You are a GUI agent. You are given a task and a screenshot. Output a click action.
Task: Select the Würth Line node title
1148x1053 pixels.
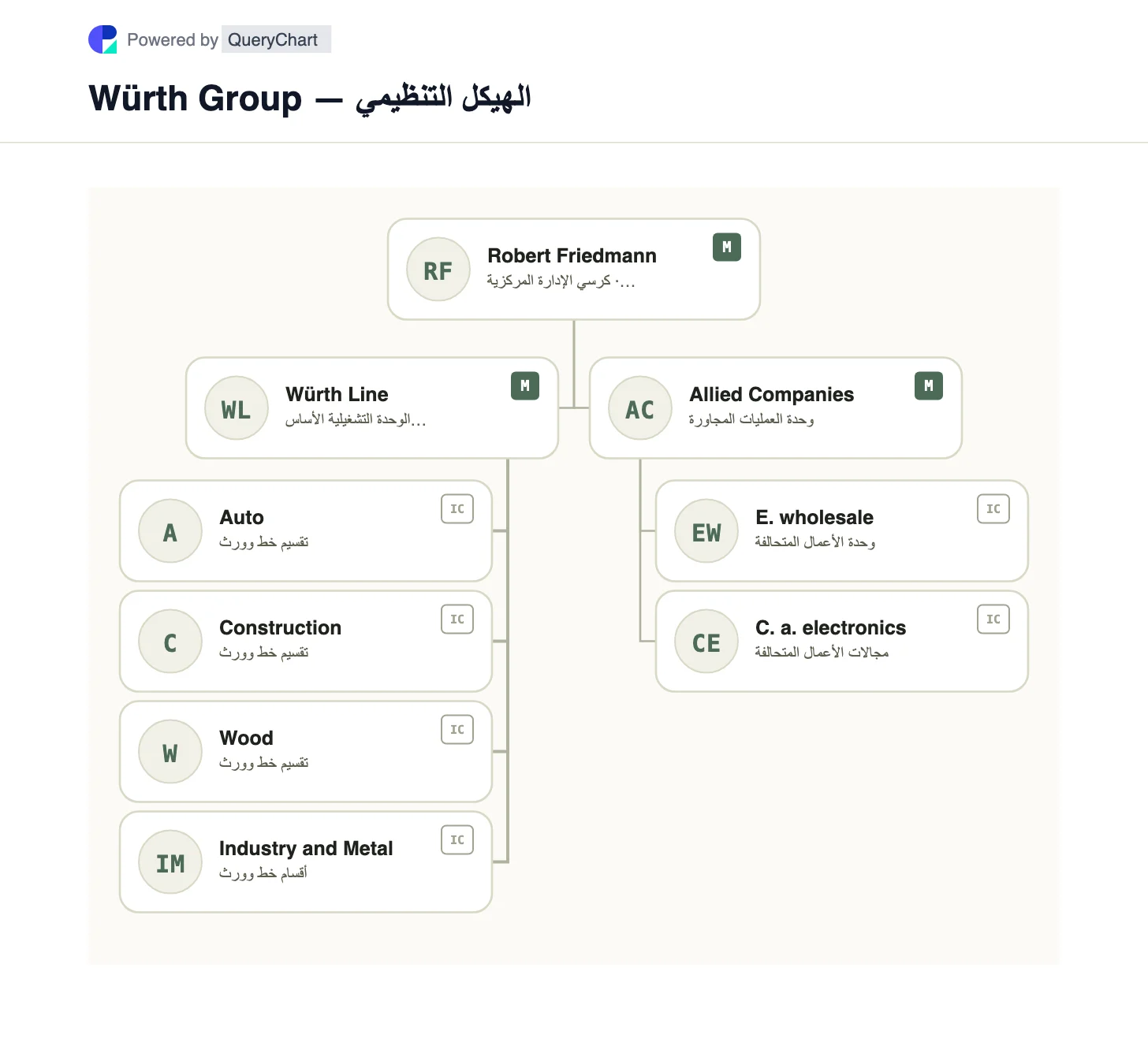click(x=337, y=394)
